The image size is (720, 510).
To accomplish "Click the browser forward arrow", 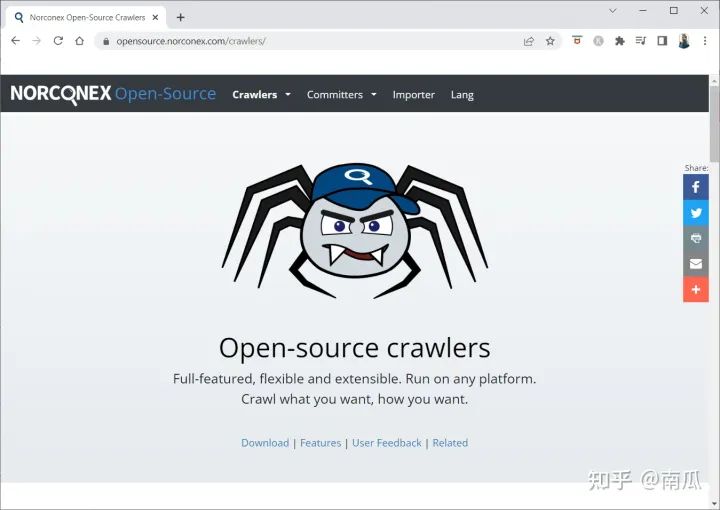I will coord(37,41).
